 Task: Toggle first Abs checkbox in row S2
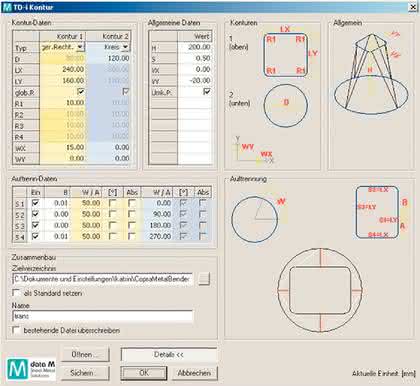click(x=132, y=214)
